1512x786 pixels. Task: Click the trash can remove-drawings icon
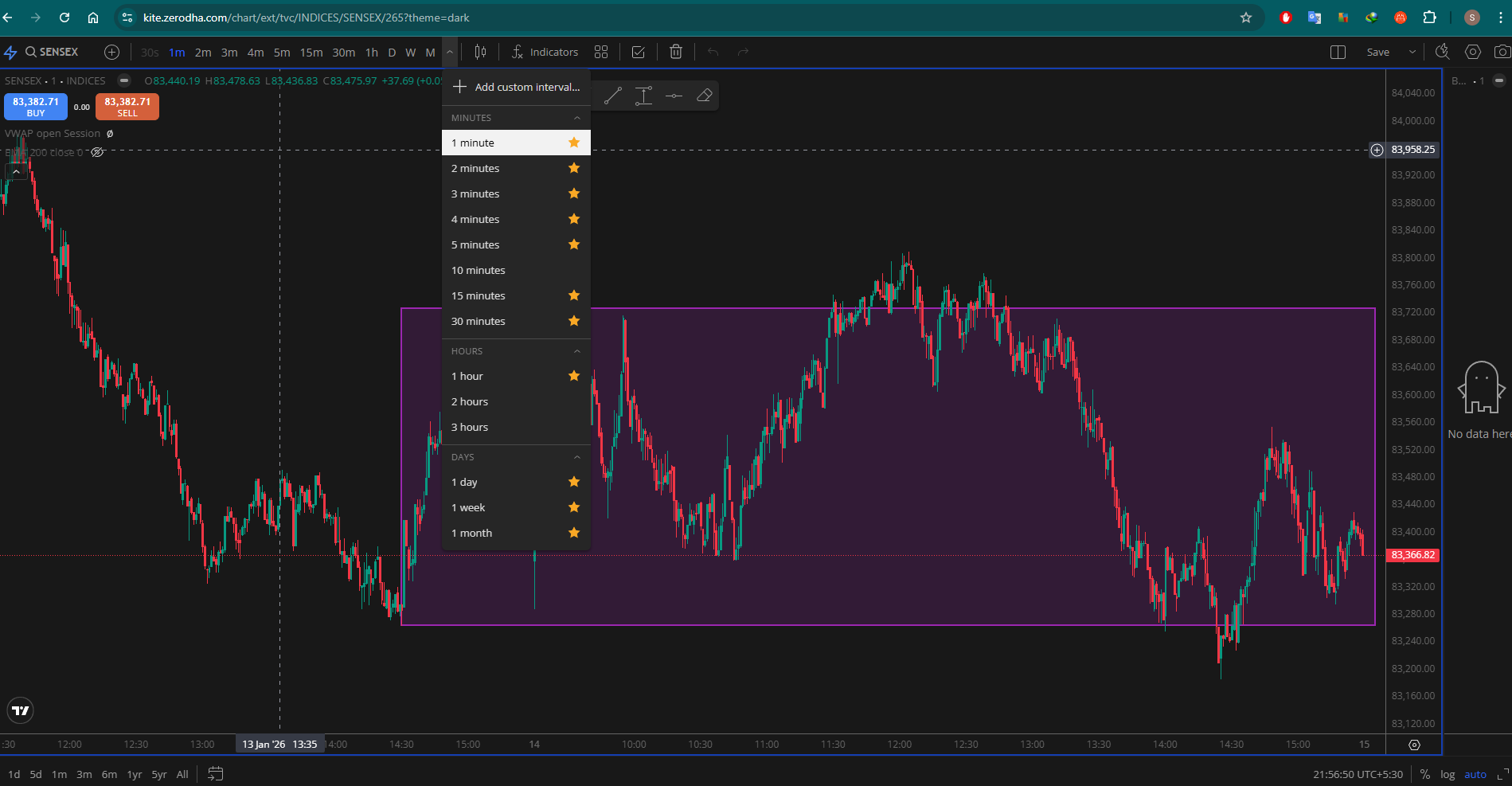pos(676,52)
